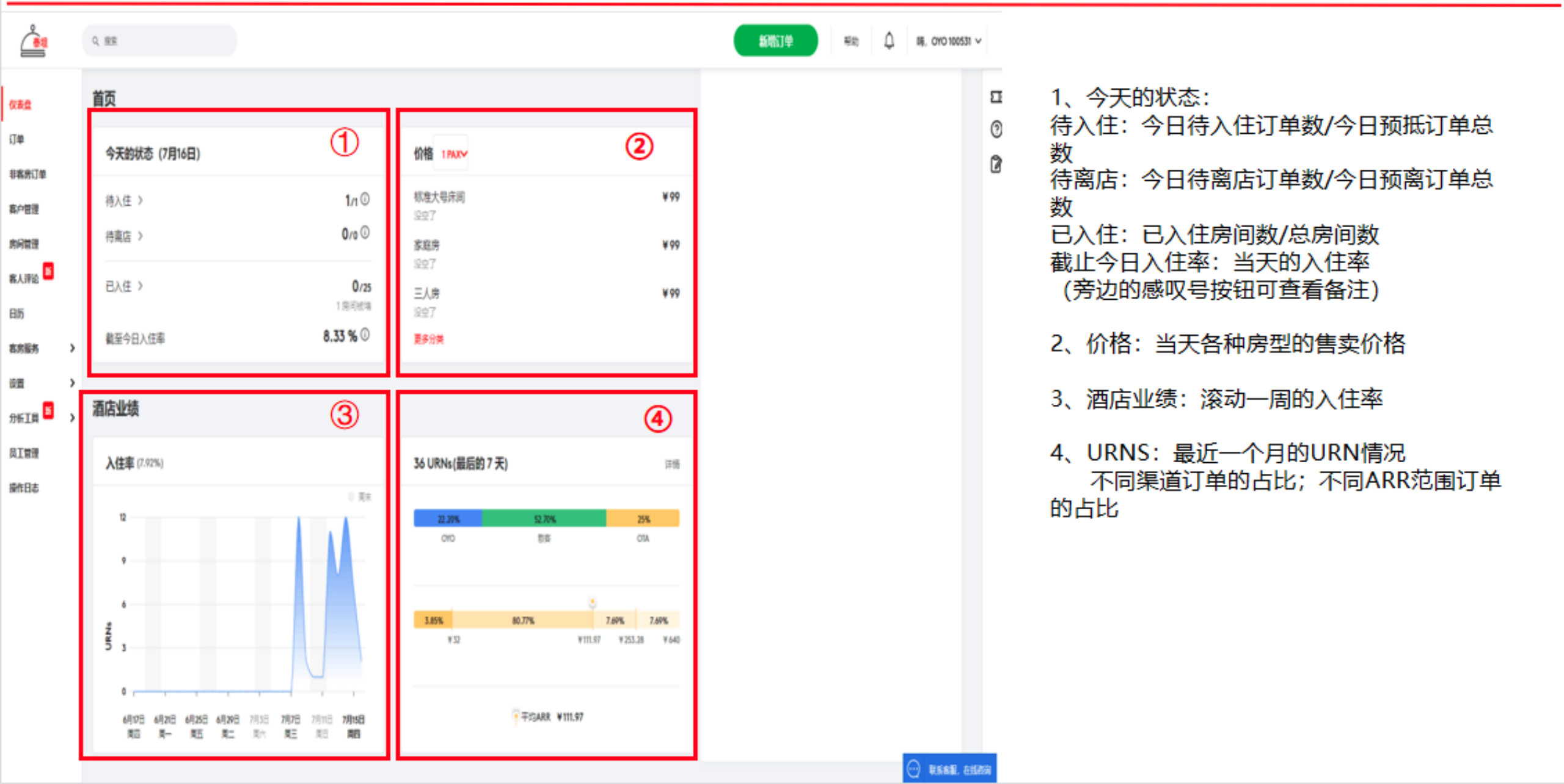The height and width of the screenshot is (784, 1564).
Task: Click the green 新增订单 button
Action: 775,41
